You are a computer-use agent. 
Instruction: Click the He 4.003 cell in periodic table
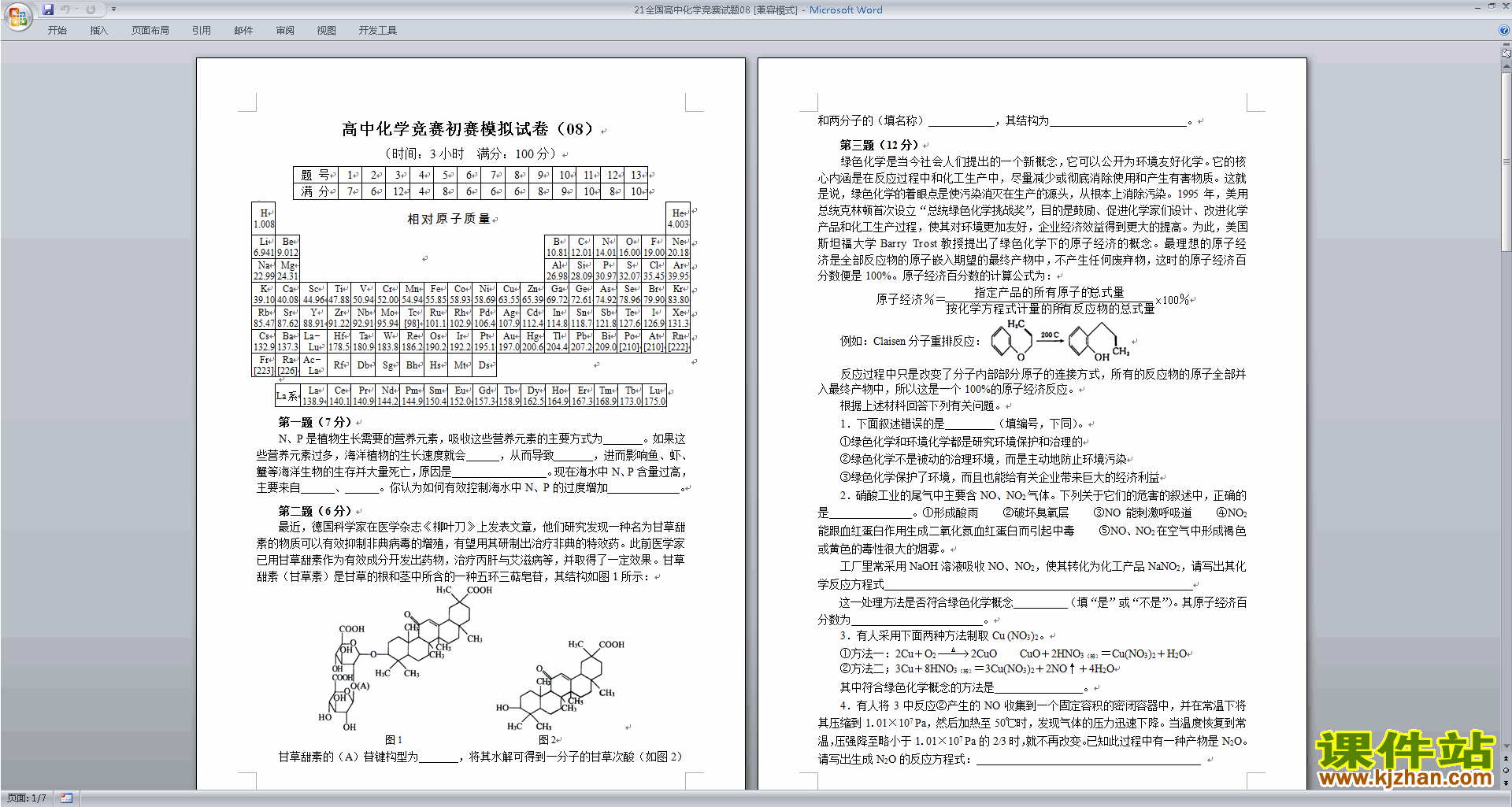(678, 218)
